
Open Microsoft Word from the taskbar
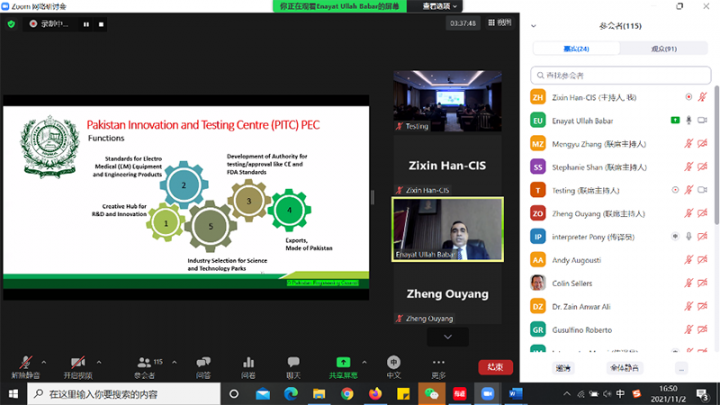516,394
